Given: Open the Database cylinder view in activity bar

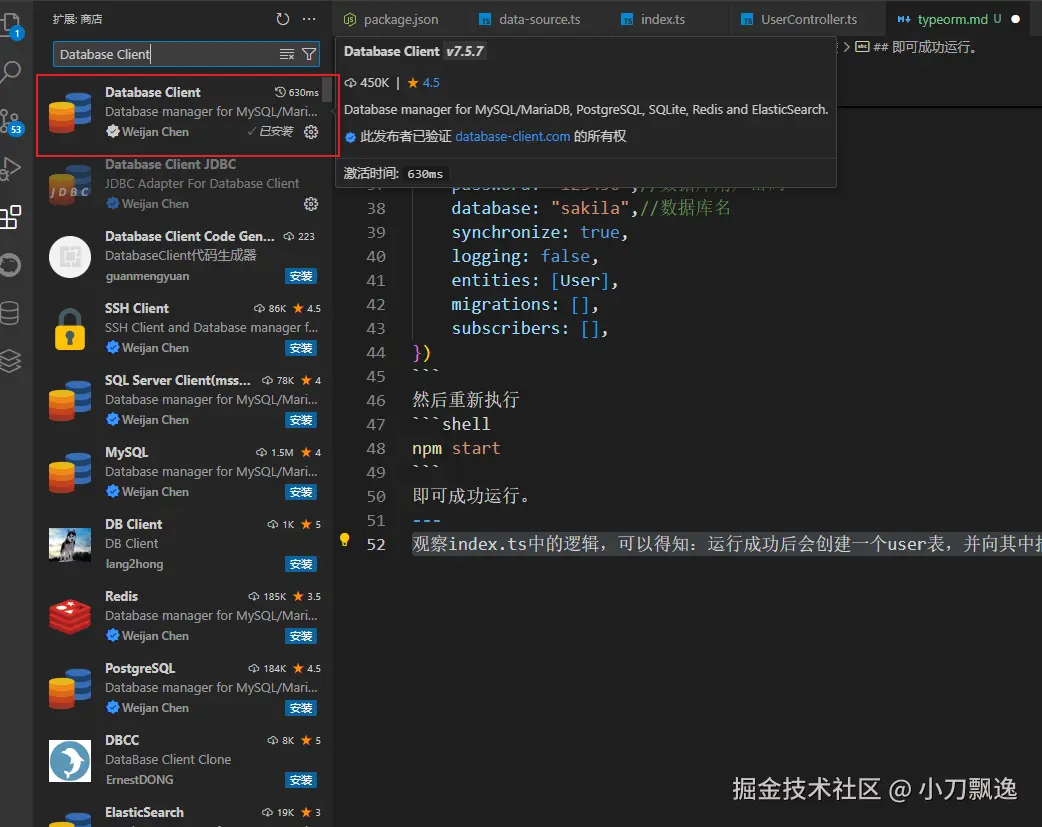Looking at the screenshot, I should (x=10, y=313).
